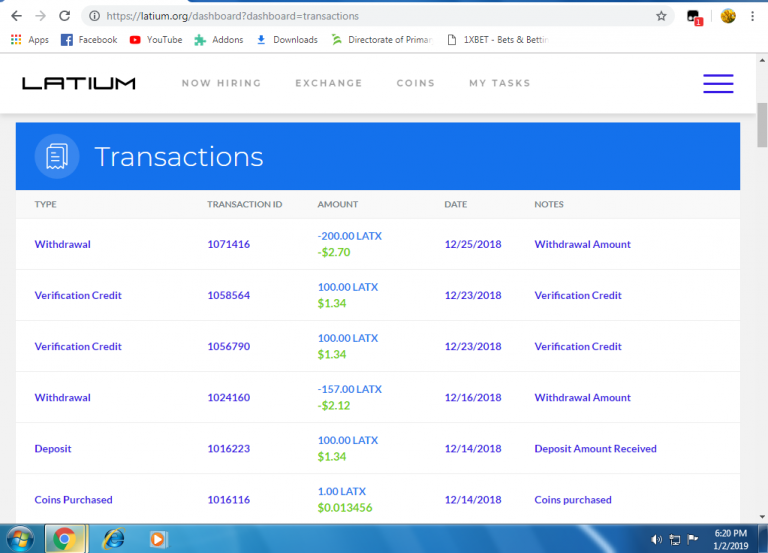Click the volume icon in system tray

coord(657,540)
